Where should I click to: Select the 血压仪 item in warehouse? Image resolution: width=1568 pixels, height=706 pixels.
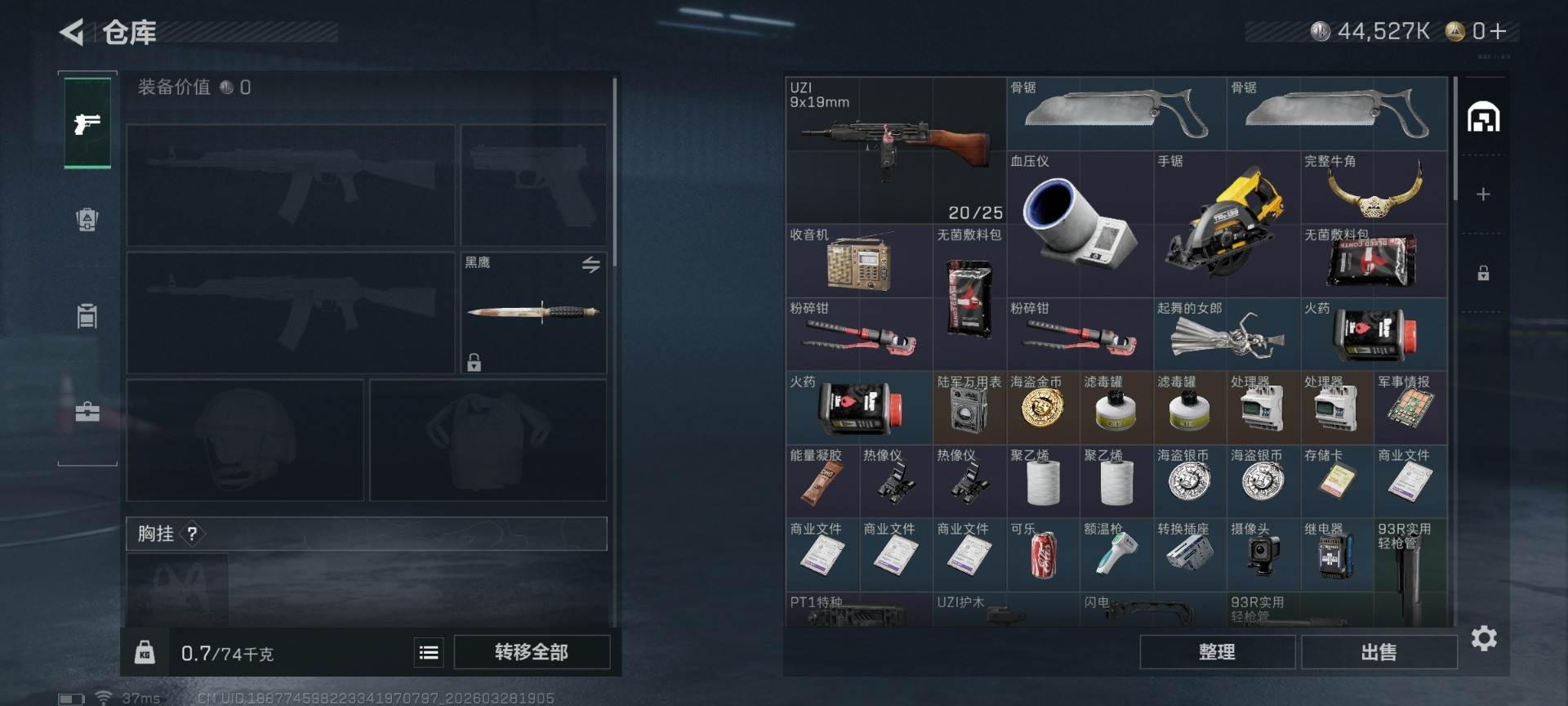click(1080, 224)
